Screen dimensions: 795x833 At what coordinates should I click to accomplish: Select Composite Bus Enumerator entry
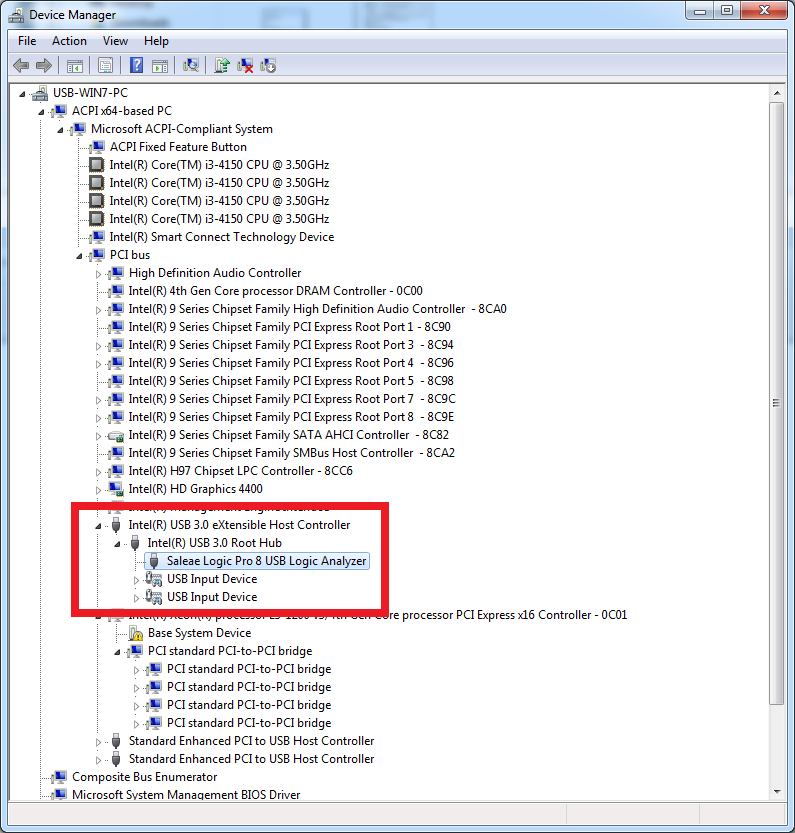[x=144, y=777]
